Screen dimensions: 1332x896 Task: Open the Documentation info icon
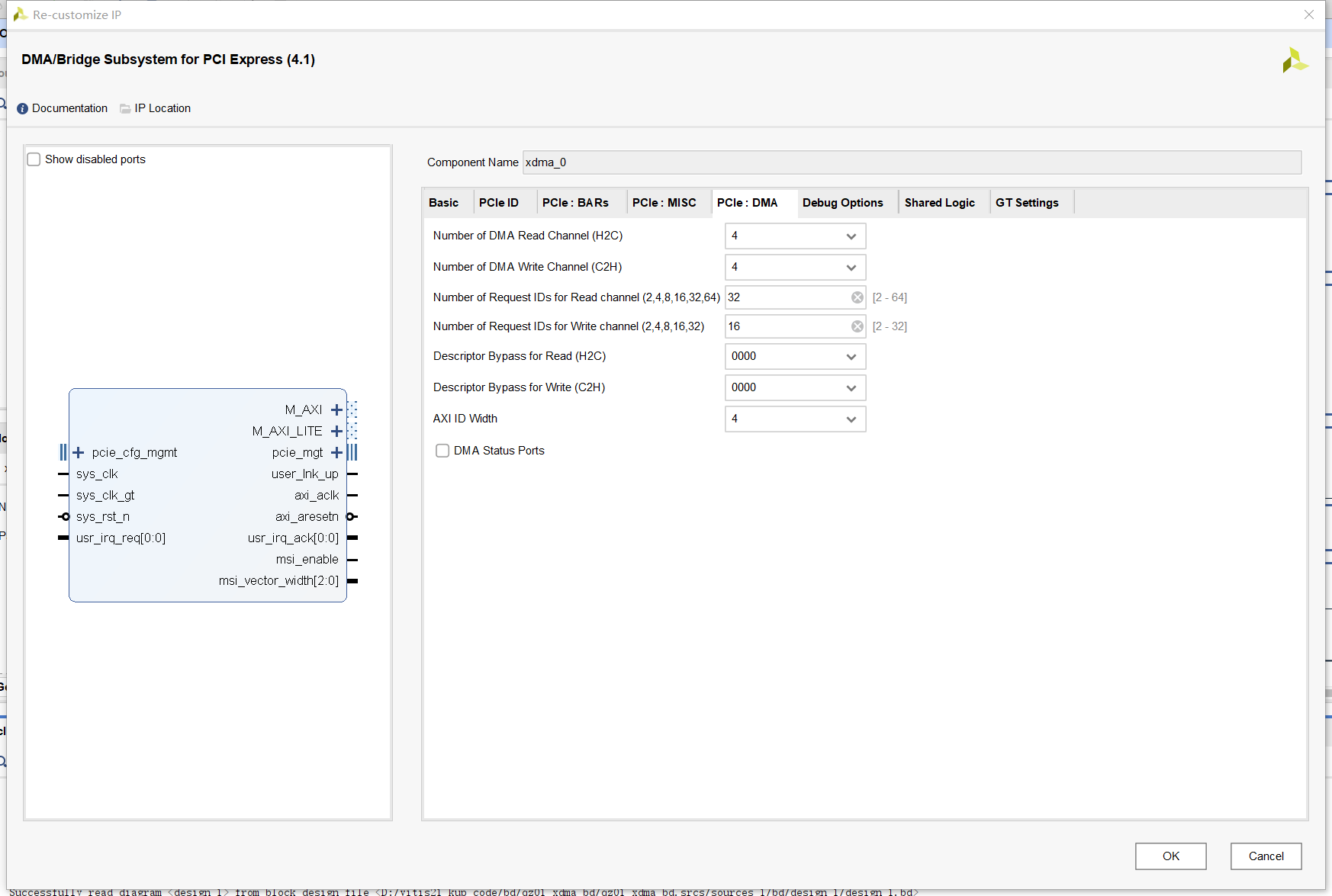[x=22, y=108]
